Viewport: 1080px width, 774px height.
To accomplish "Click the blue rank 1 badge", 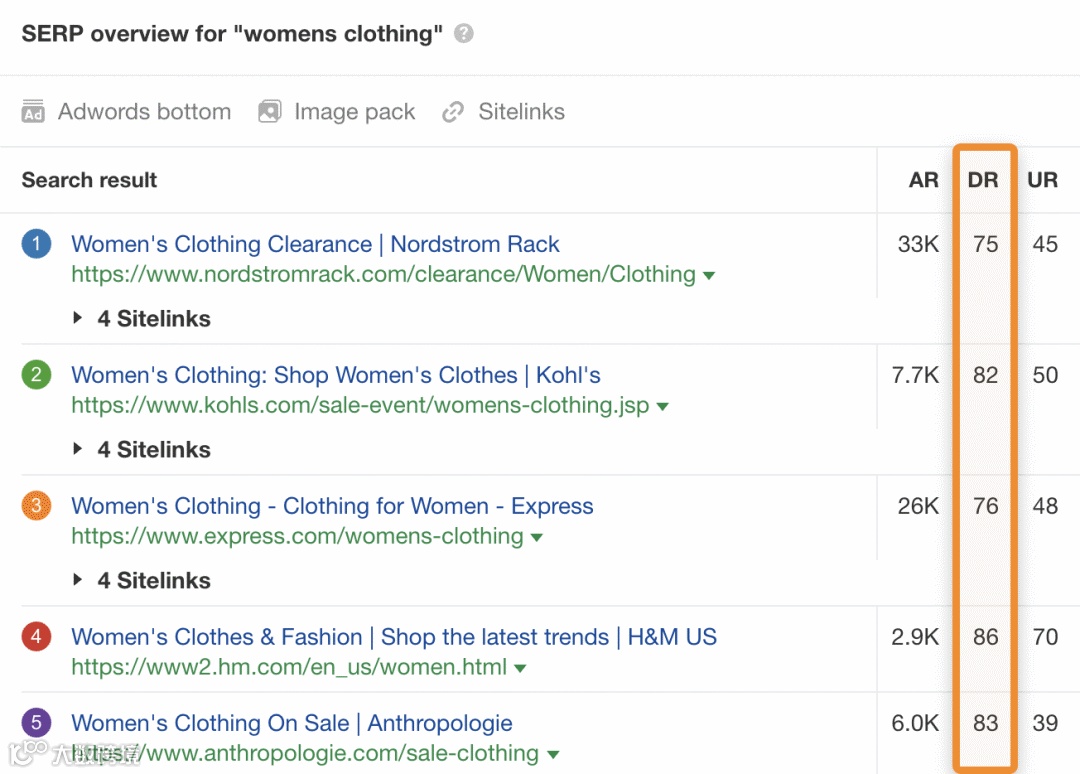I will pyautogui.click(x=36, y=244).
